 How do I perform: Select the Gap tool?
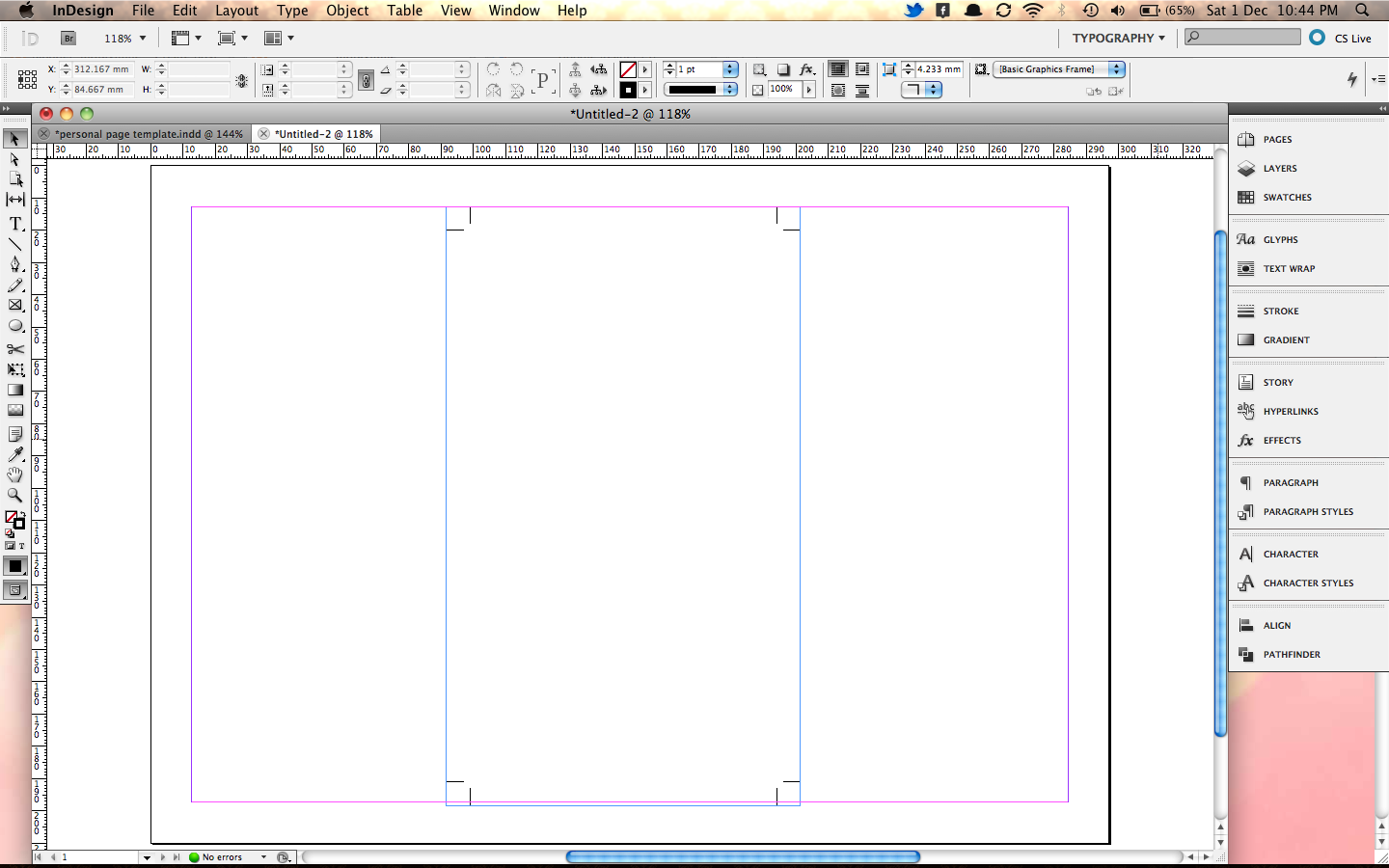pos(15,200)
